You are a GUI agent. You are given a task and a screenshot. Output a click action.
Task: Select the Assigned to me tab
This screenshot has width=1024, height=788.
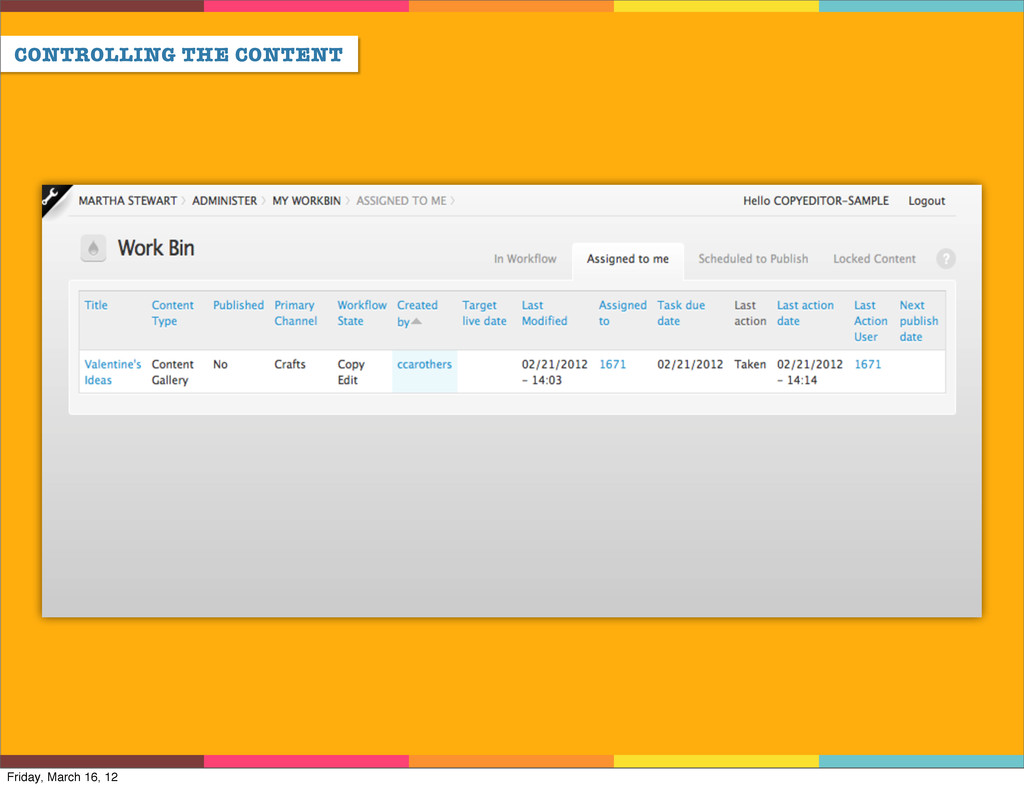pos(628,259)
